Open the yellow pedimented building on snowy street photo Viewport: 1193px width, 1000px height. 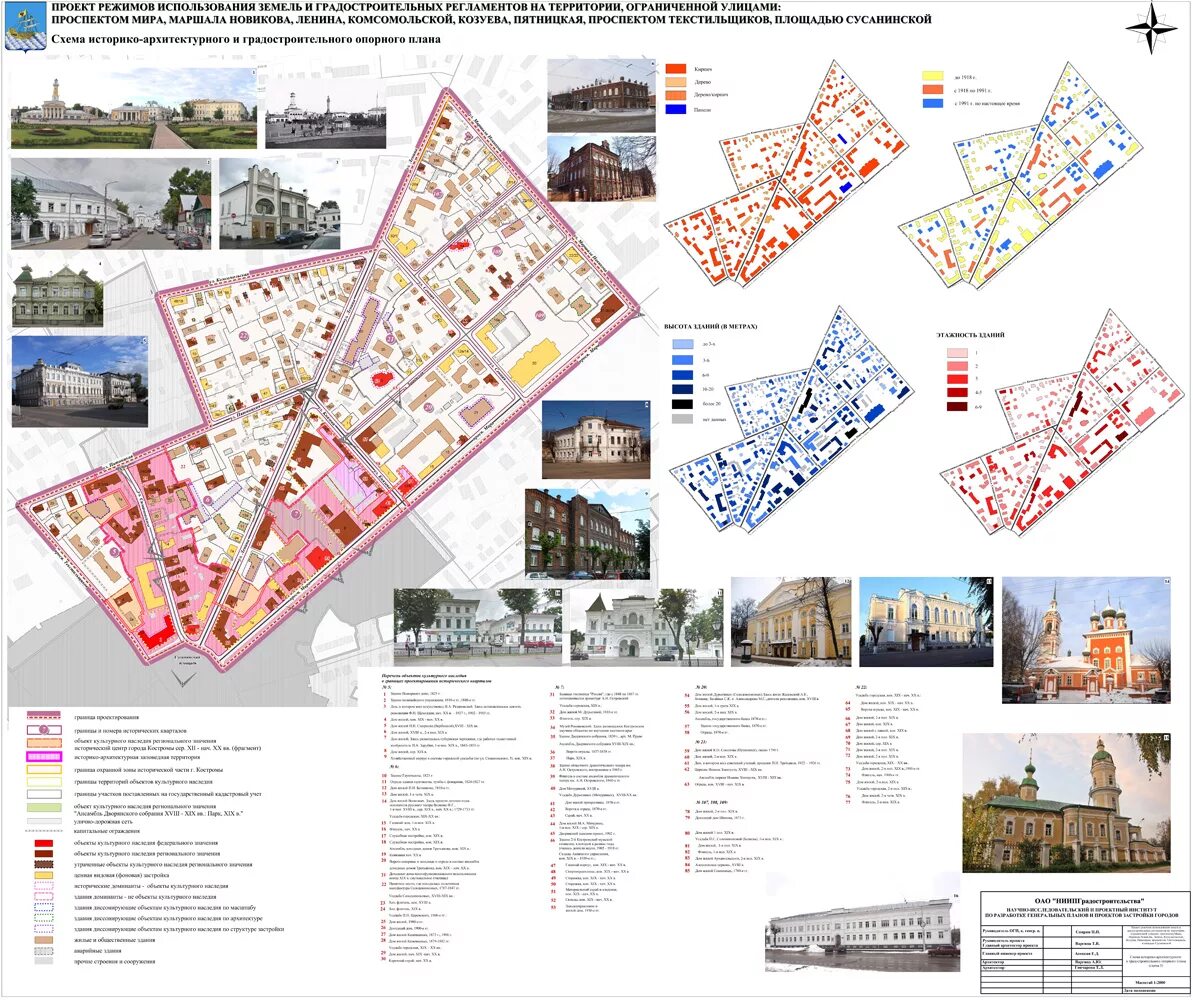(x=926, y=622)
